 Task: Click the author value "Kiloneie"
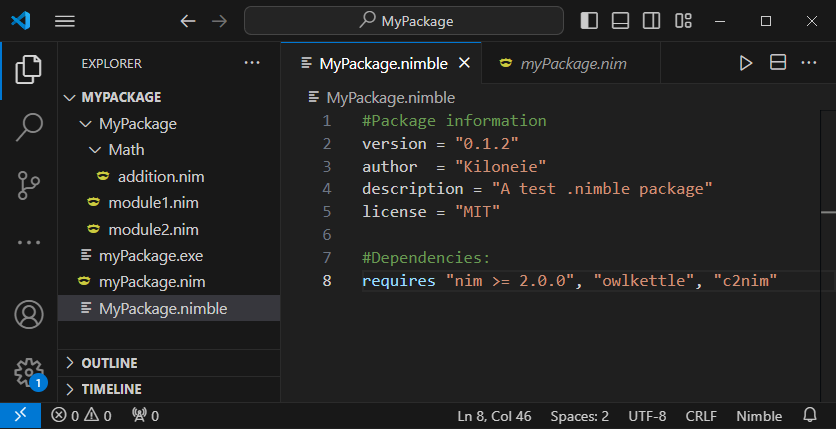tap(501, 167)
